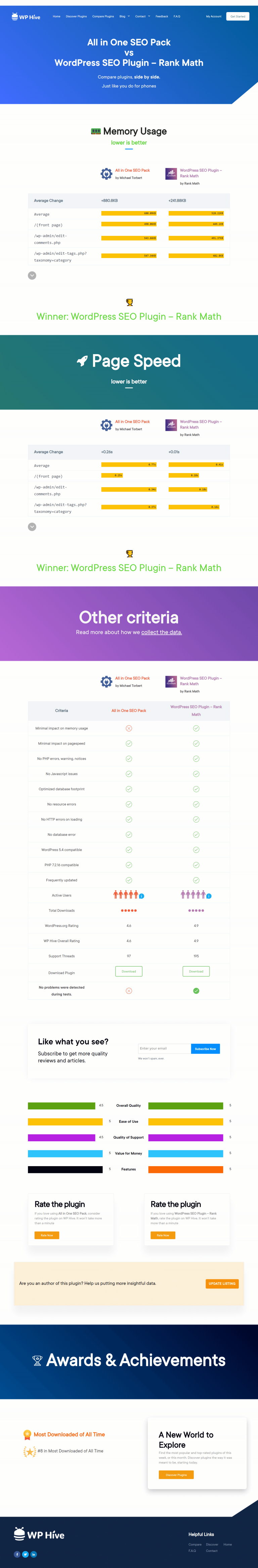Click the WP Hive bee logo

coord(14,16)
